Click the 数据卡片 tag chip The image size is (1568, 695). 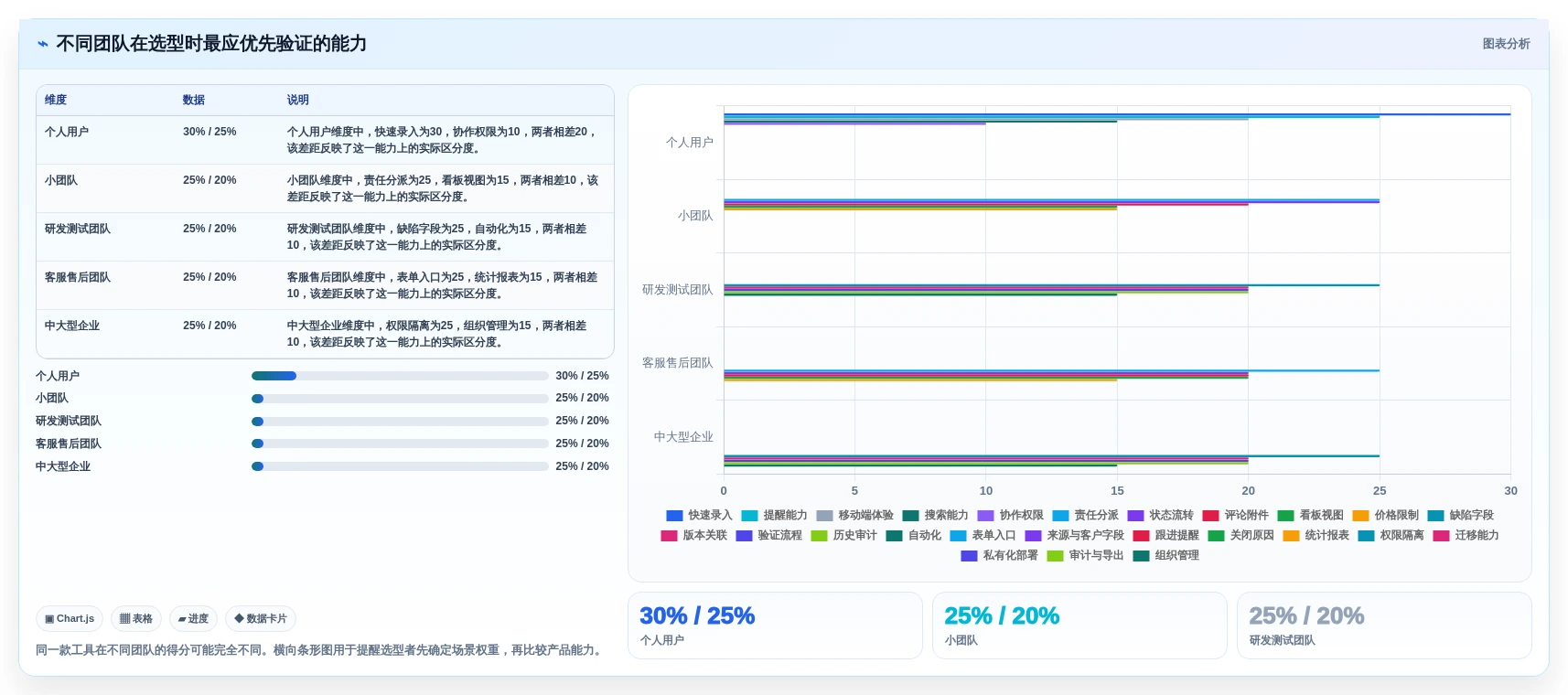pos(261,618)
